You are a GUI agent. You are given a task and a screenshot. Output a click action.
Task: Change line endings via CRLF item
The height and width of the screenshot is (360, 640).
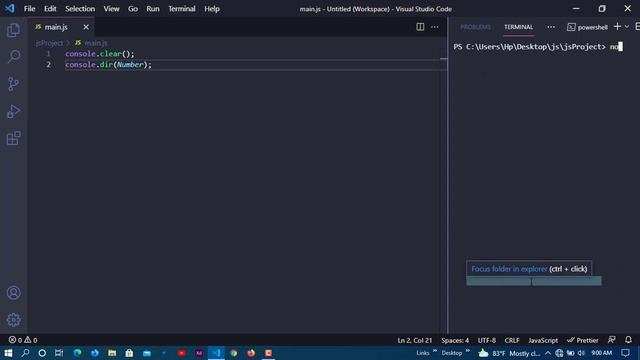(x=512, y=340)
